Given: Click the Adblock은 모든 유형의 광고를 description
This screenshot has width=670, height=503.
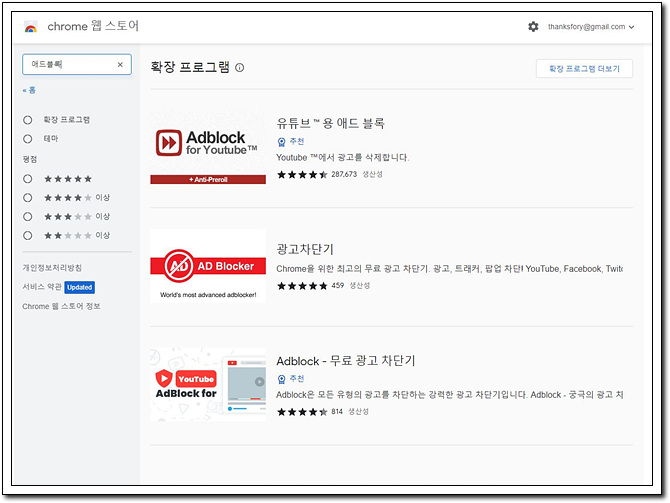Looking at the screenshot, I should (450, 395).
